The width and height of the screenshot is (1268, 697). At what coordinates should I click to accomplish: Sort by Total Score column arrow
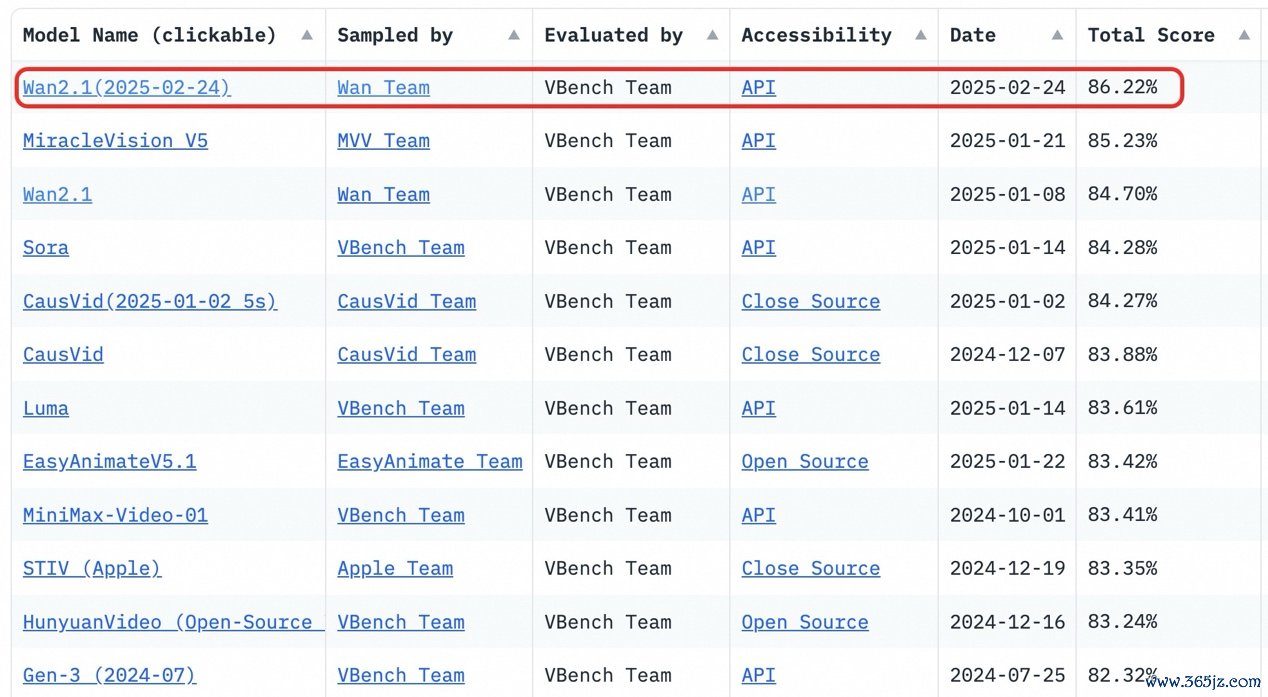pos(1244,35)
